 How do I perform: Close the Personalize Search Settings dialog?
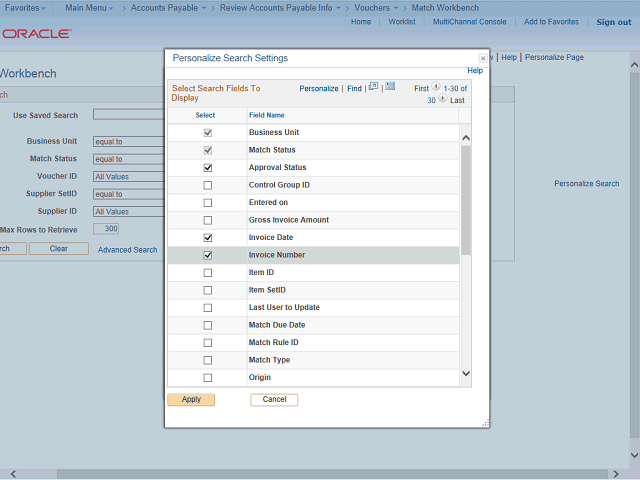pyautogui.click(x=483, y=58)
